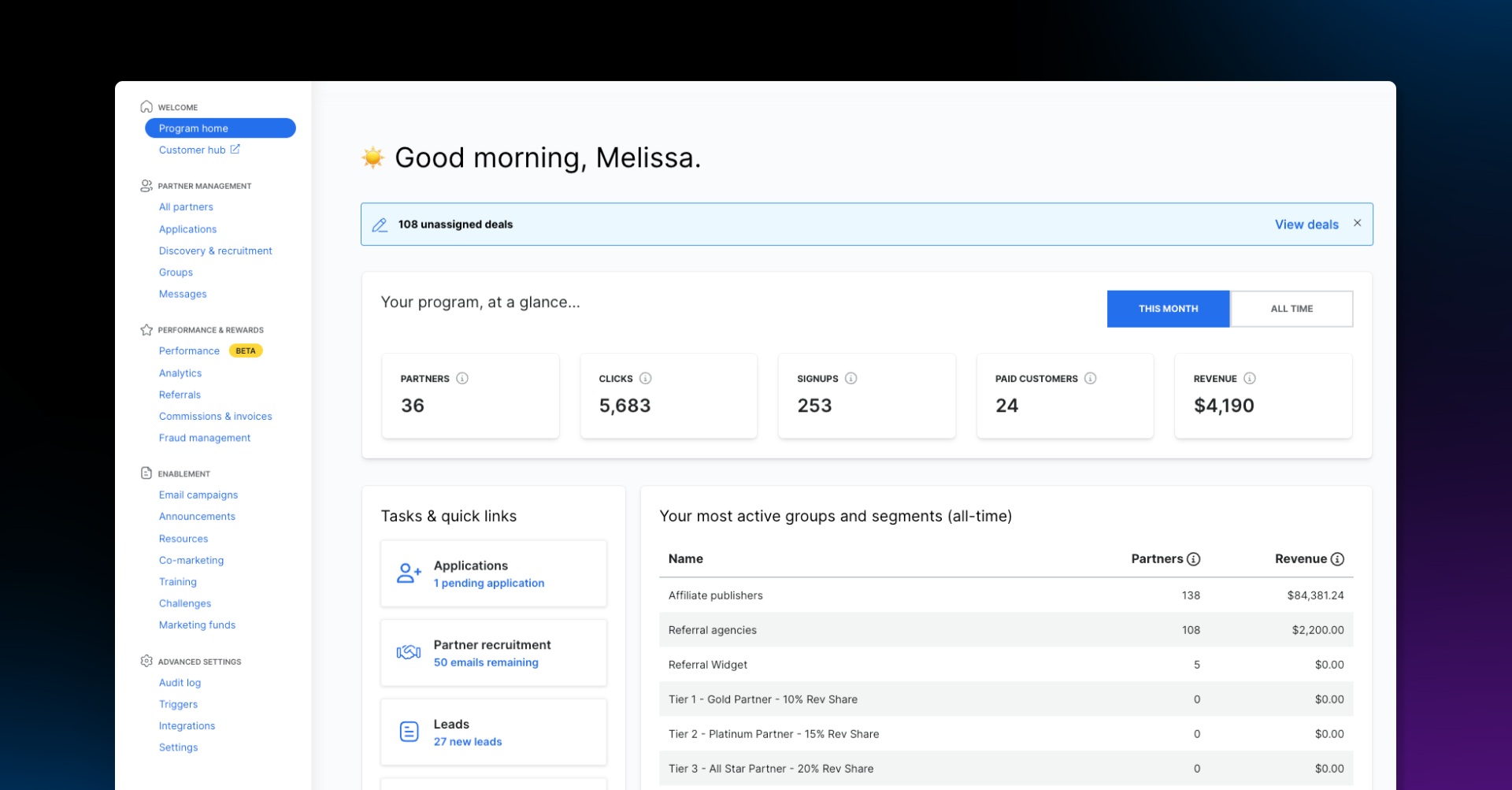Click info icon in Revenue table header
1512x790 pixels.
(1337, 559)
